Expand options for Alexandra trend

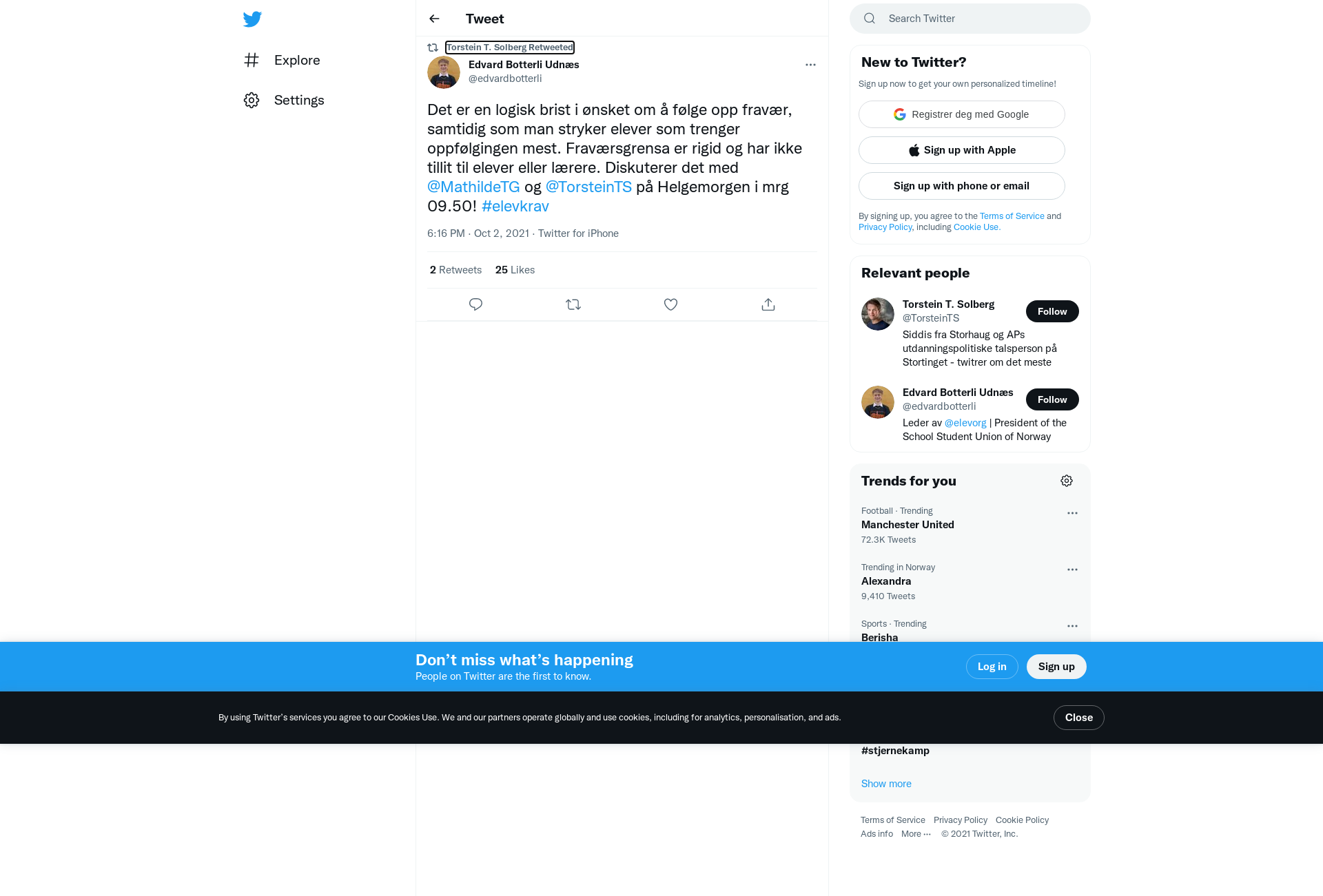click(1072, 570)
